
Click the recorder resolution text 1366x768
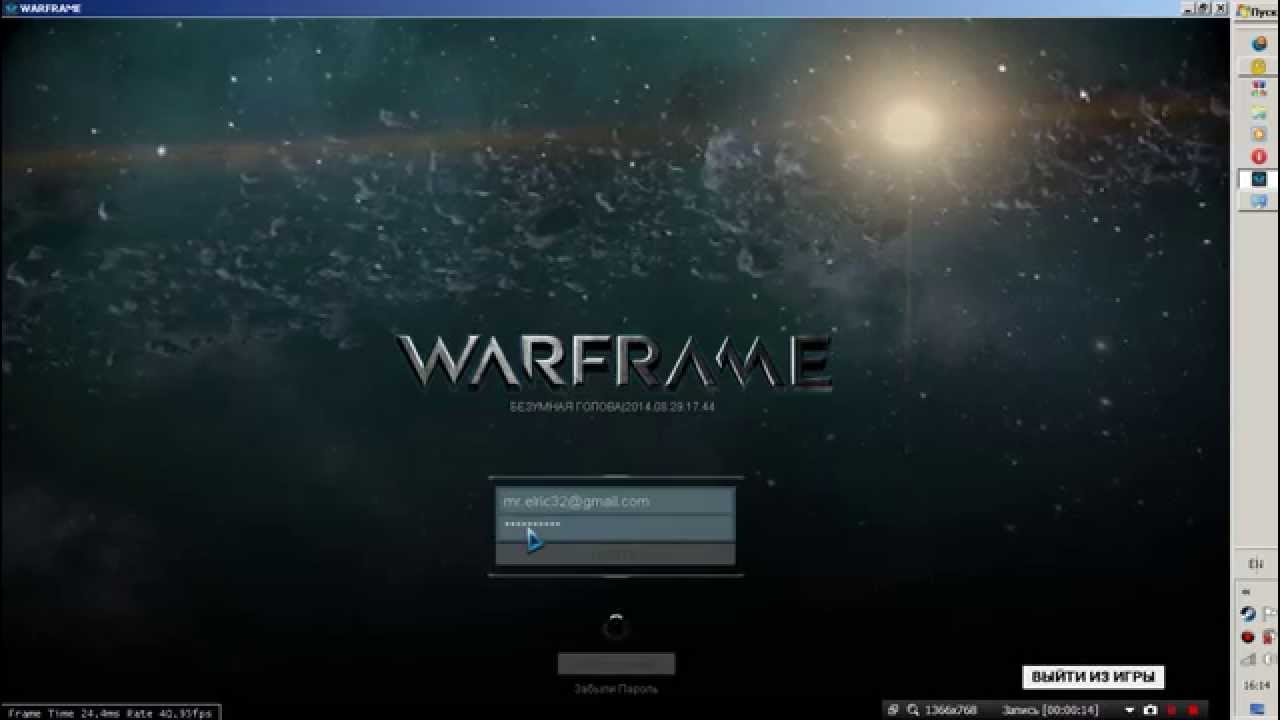click(950, 709)
